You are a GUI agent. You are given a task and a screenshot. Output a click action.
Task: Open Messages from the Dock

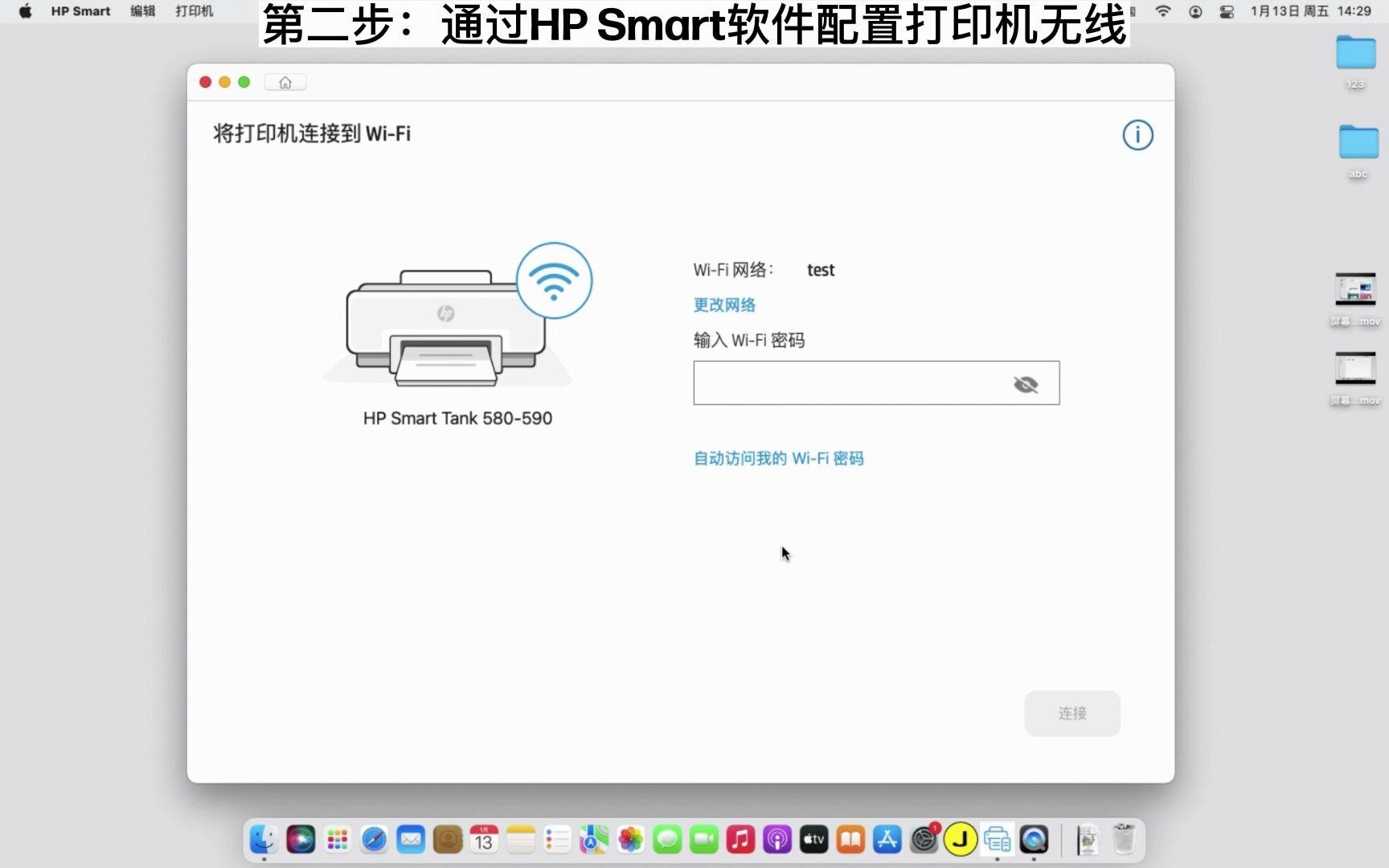click(x=667, y=840)
